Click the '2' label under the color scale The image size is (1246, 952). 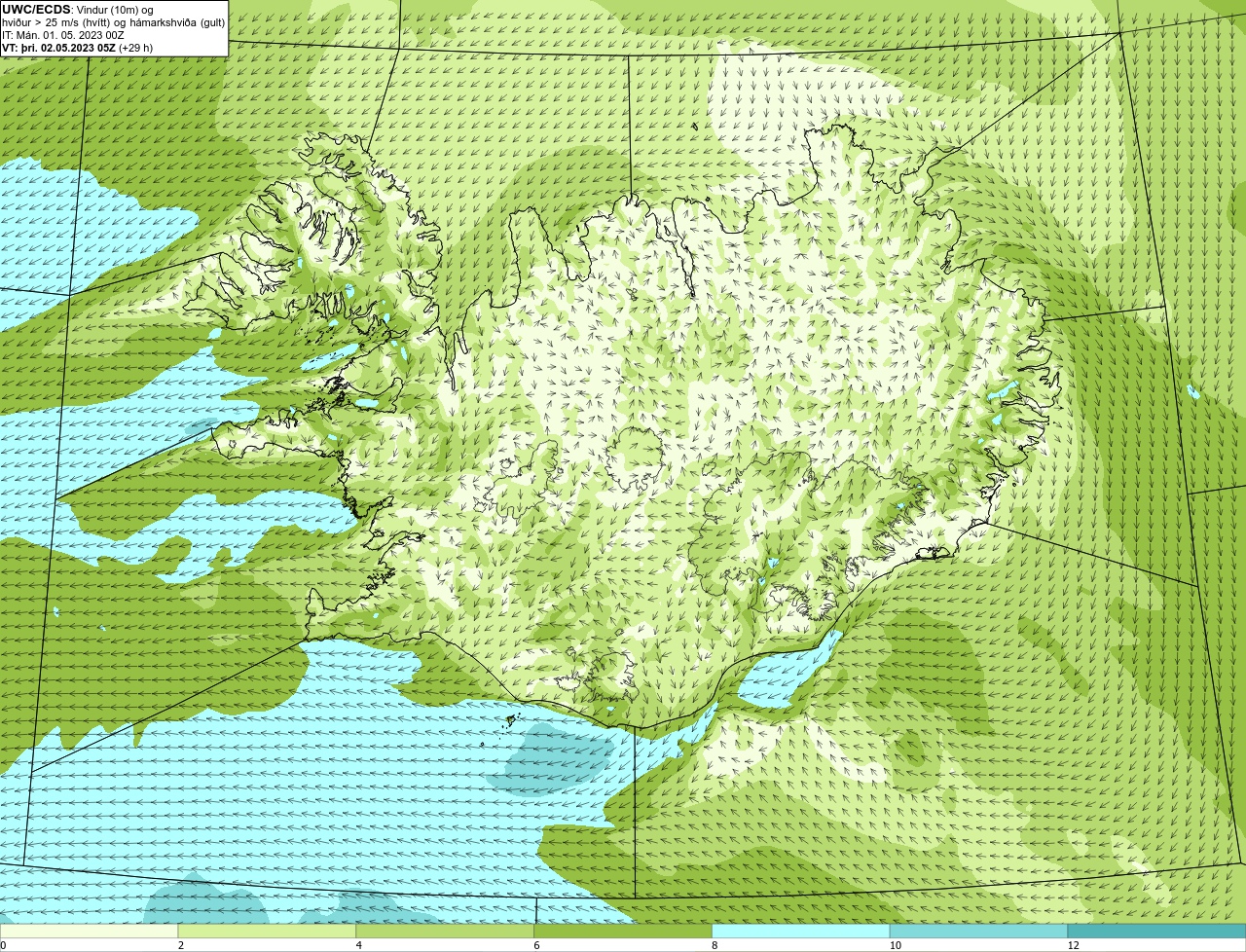(181, 945)
